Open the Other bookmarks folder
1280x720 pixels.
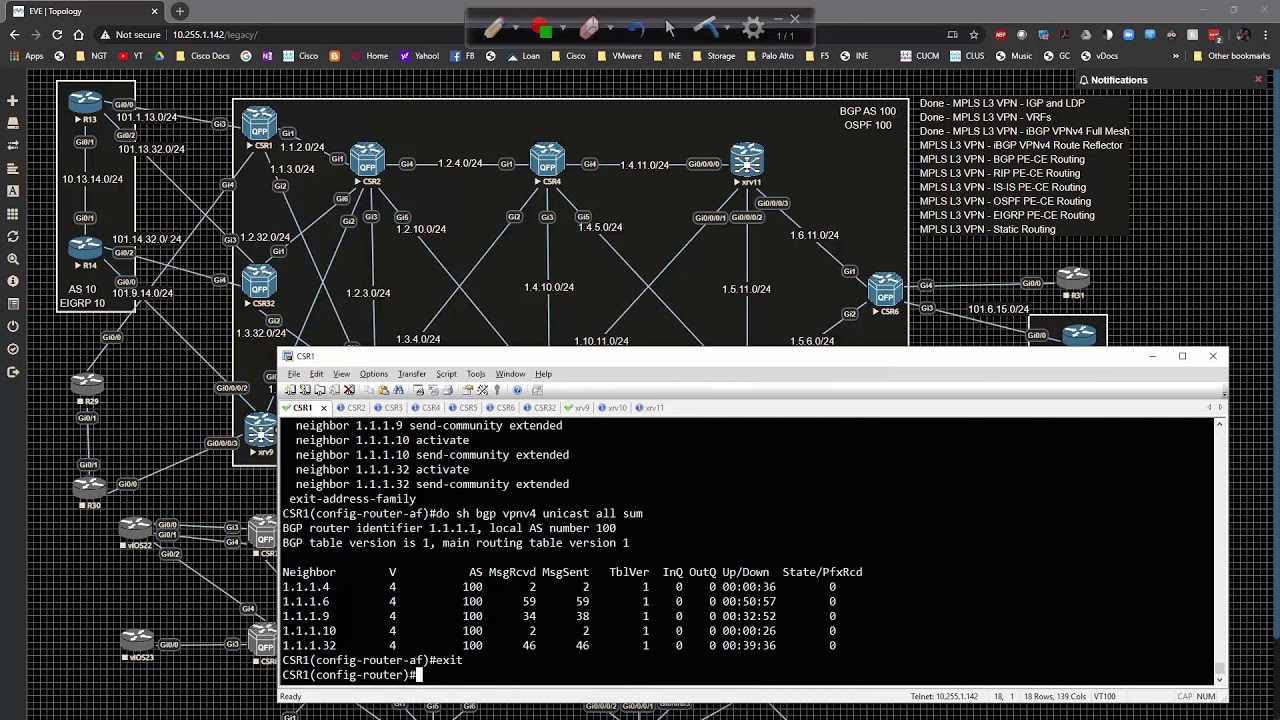tap(1231, 56)
